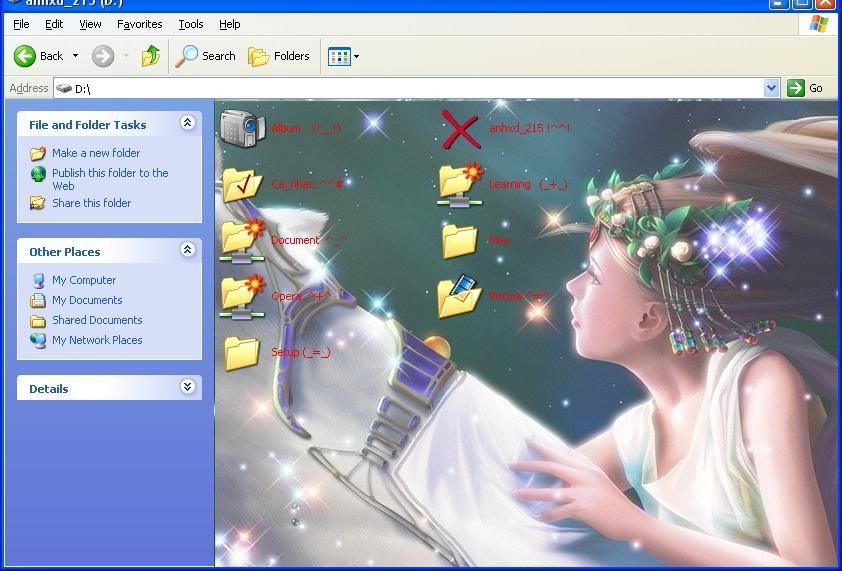Select the Document network folder icon
Image resolution: width=842 pixels, height=571 pixels.
pos(242,241)
